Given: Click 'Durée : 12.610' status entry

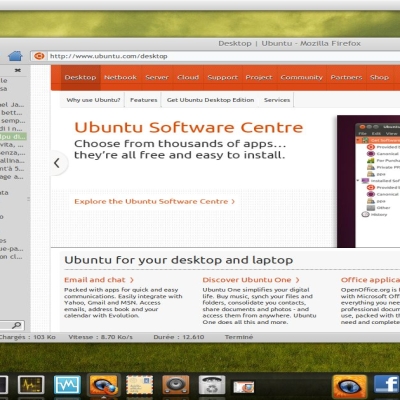Looking at the screenshot, I should click(179, 337).
